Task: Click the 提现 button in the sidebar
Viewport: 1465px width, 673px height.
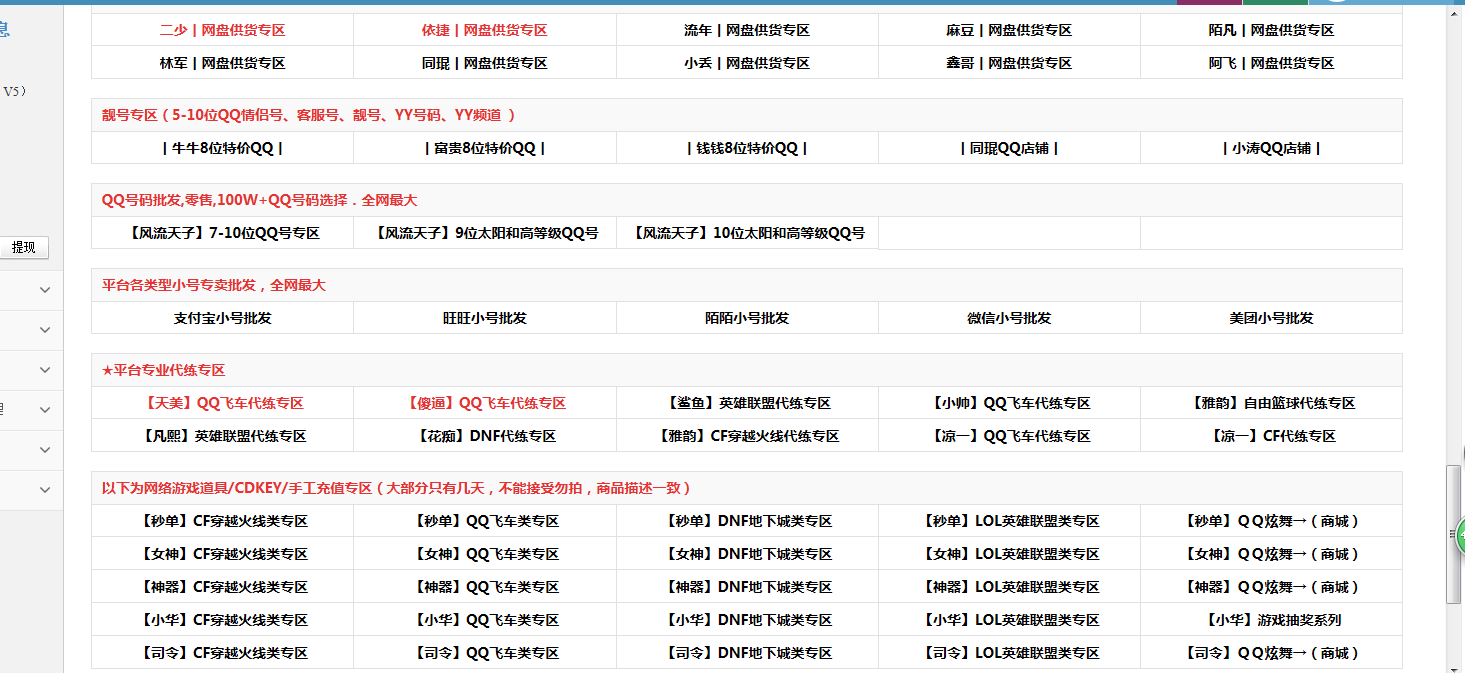Action: tap(24, 248)
